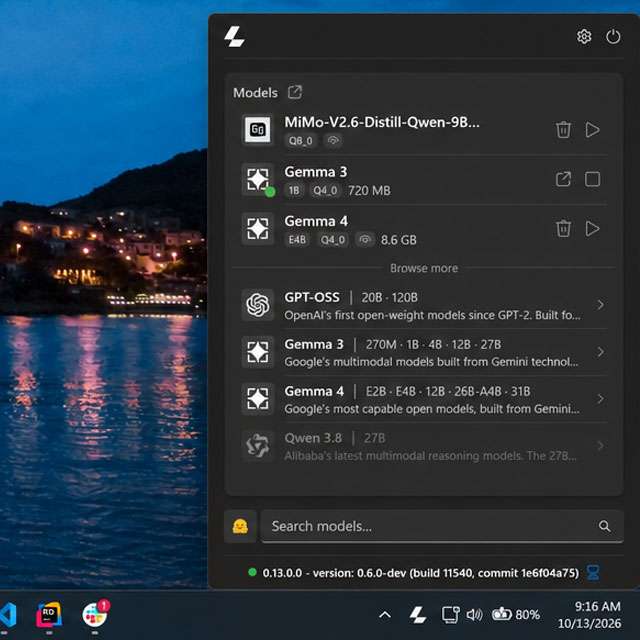Open JetBrains Rider from taskbar
This screenshot has height=640, width=640.
pyautogui.click(x=49, y=615)
